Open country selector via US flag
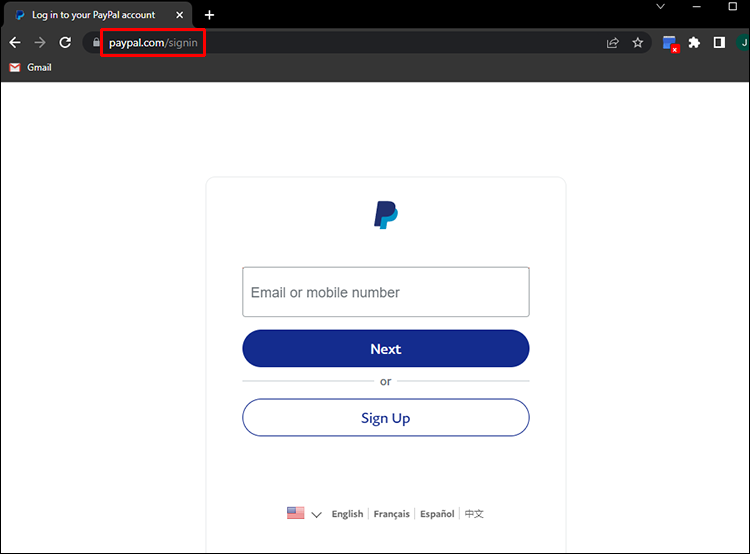750x554 pixels. pyautogui.click(x=296, y=513)
